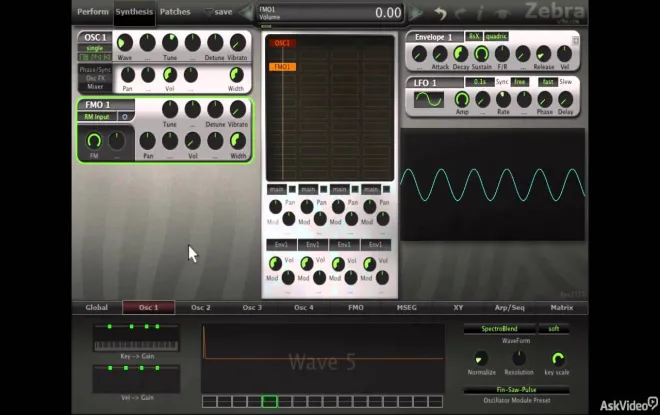Open the Arp/Seq bottom tab
The image size is (660, 415).
[x=510, y=308]
